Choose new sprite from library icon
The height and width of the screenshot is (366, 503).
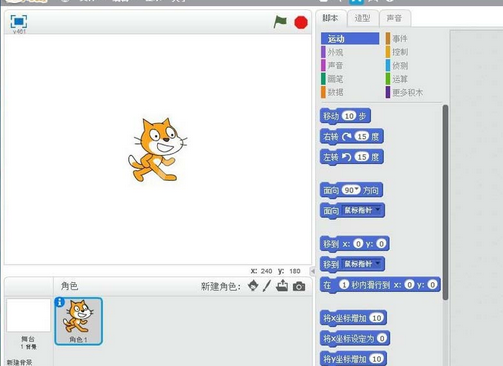click(x=253, y=286)
